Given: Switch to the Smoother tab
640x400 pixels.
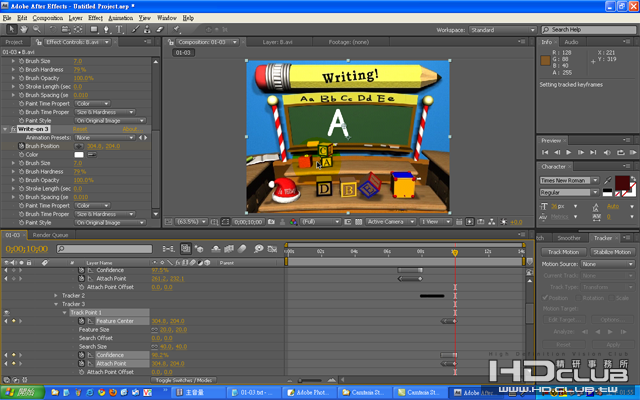Looking at the screenshot, I should tap(569, 238).
